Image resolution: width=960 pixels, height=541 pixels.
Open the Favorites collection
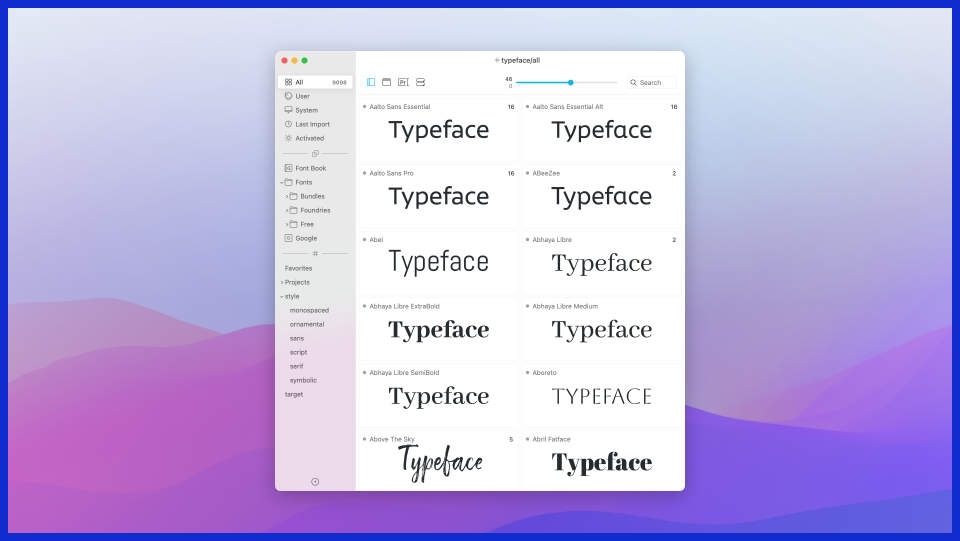coord(298,268)
